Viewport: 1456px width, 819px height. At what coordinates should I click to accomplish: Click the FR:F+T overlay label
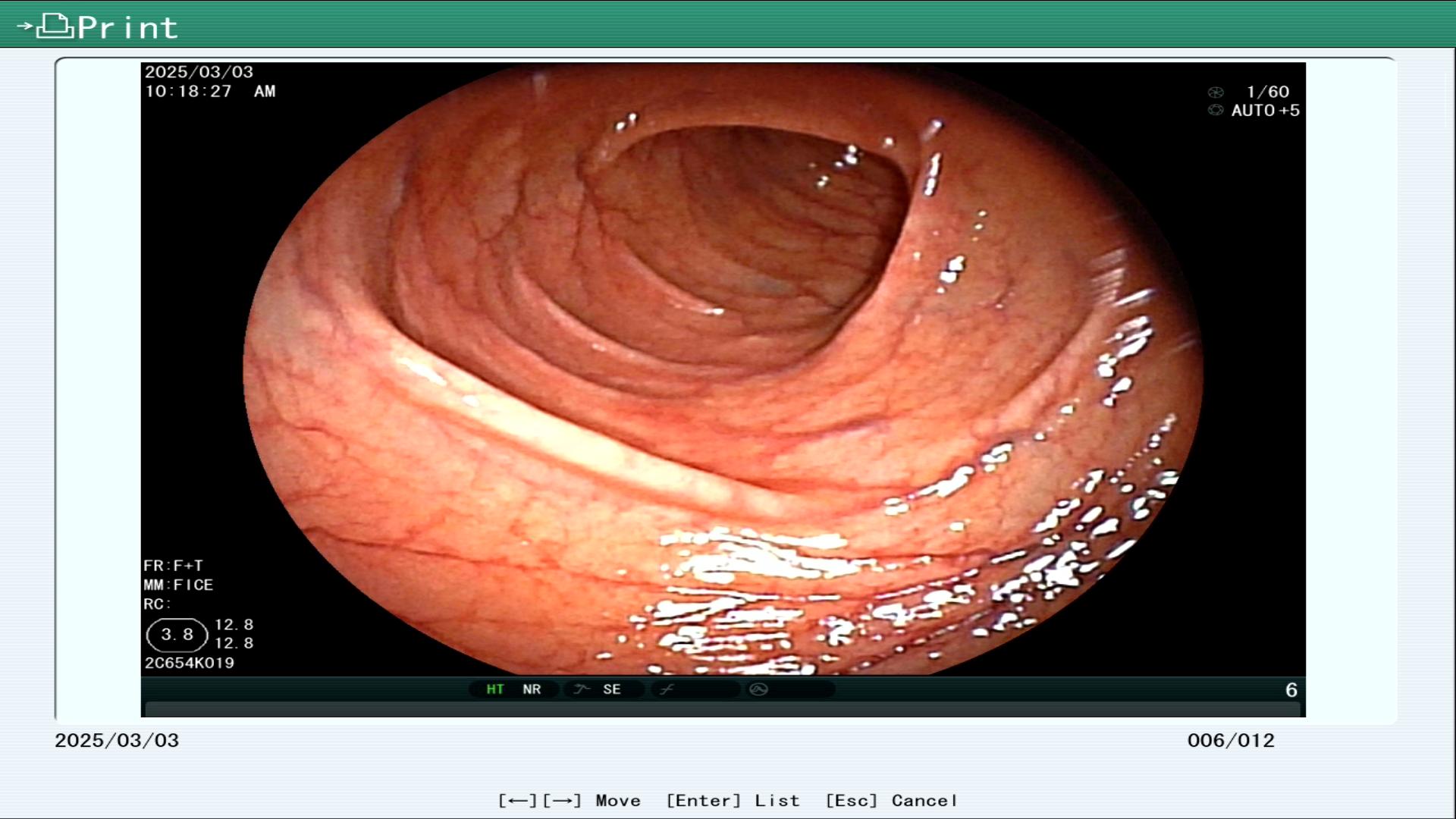pyautogui.click(x=173, y=566)
